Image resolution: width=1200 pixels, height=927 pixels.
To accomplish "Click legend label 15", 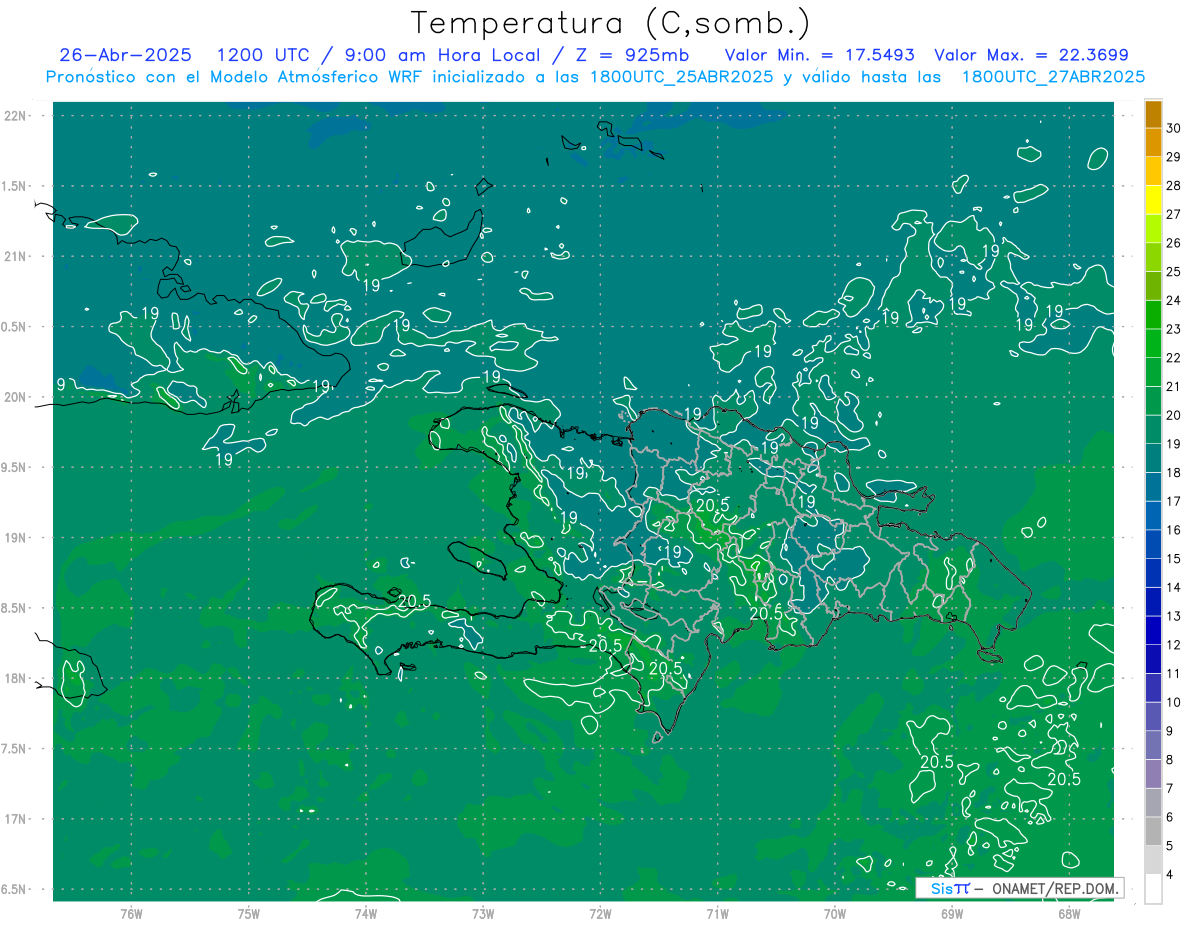I will coord(1174,559).
